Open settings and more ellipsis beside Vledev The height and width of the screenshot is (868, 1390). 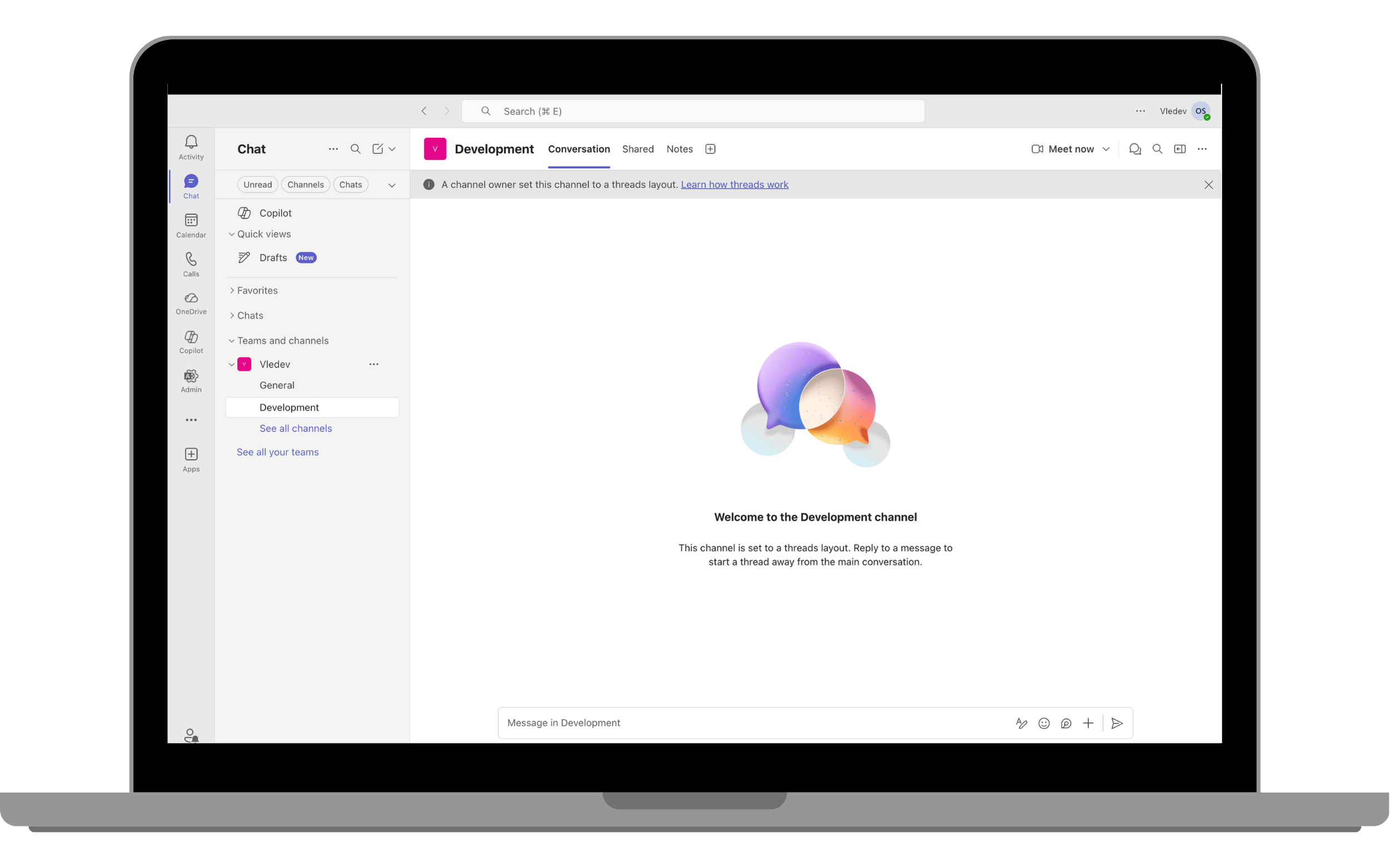pos(1141,111)
